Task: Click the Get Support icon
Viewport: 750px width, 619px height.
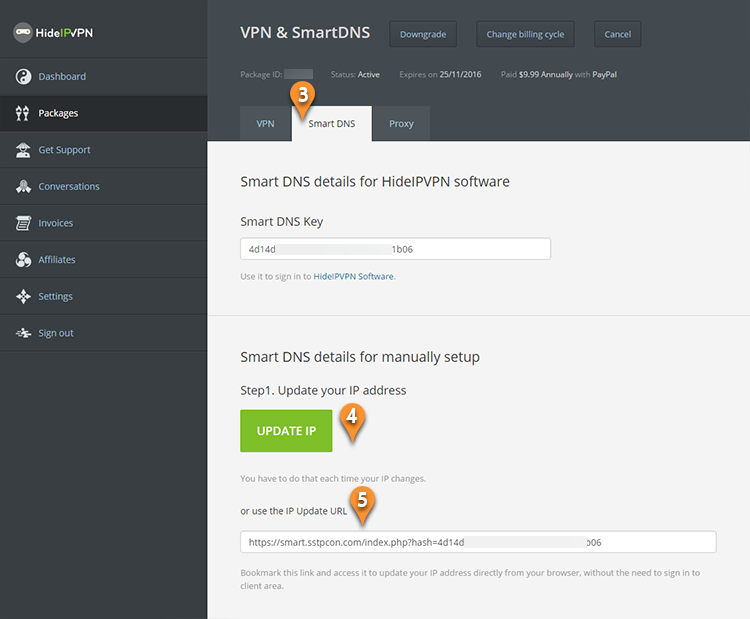Action: (x=23, y=150)
